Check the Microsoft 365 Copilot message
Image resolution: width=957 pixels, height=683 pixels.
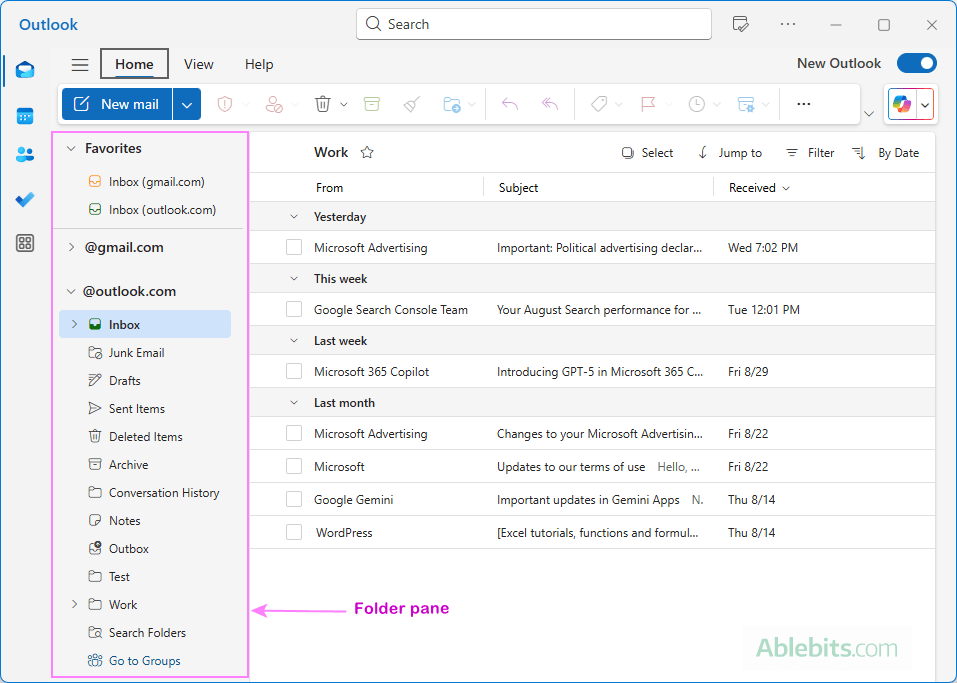pos(294,371)
